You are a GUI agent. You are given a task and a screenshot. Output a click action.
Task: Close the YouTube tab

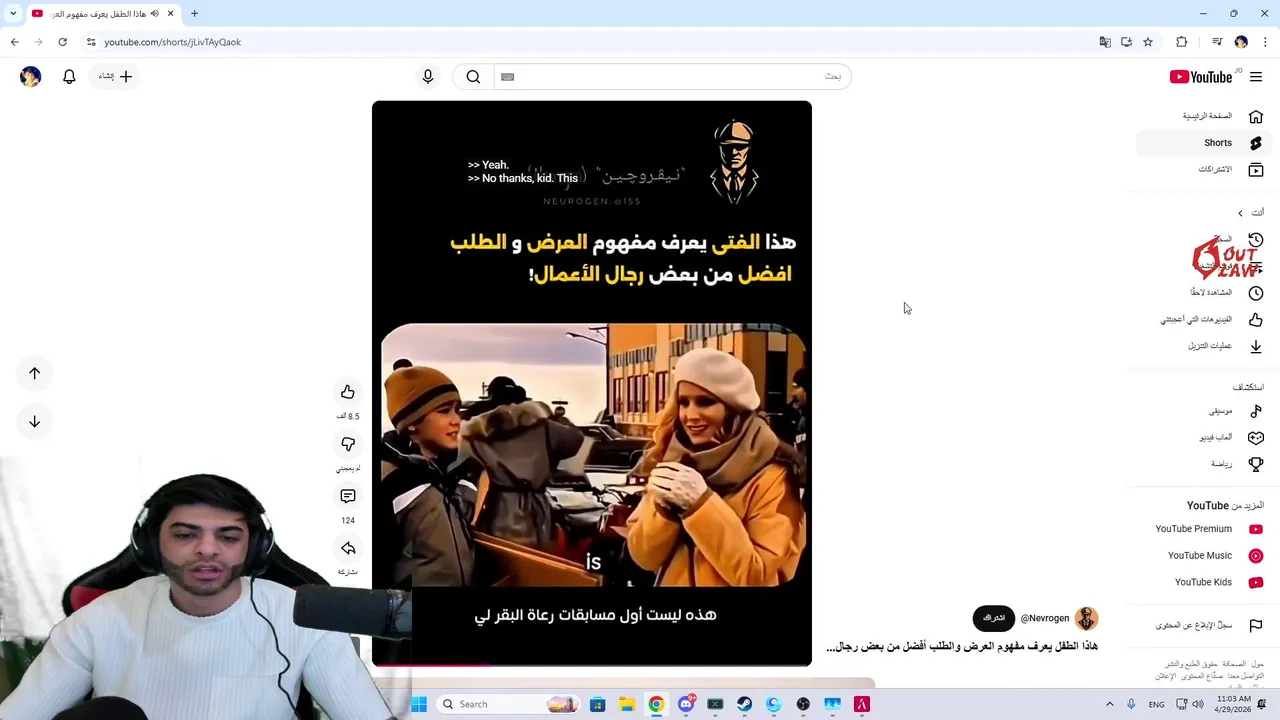[170, 14]
